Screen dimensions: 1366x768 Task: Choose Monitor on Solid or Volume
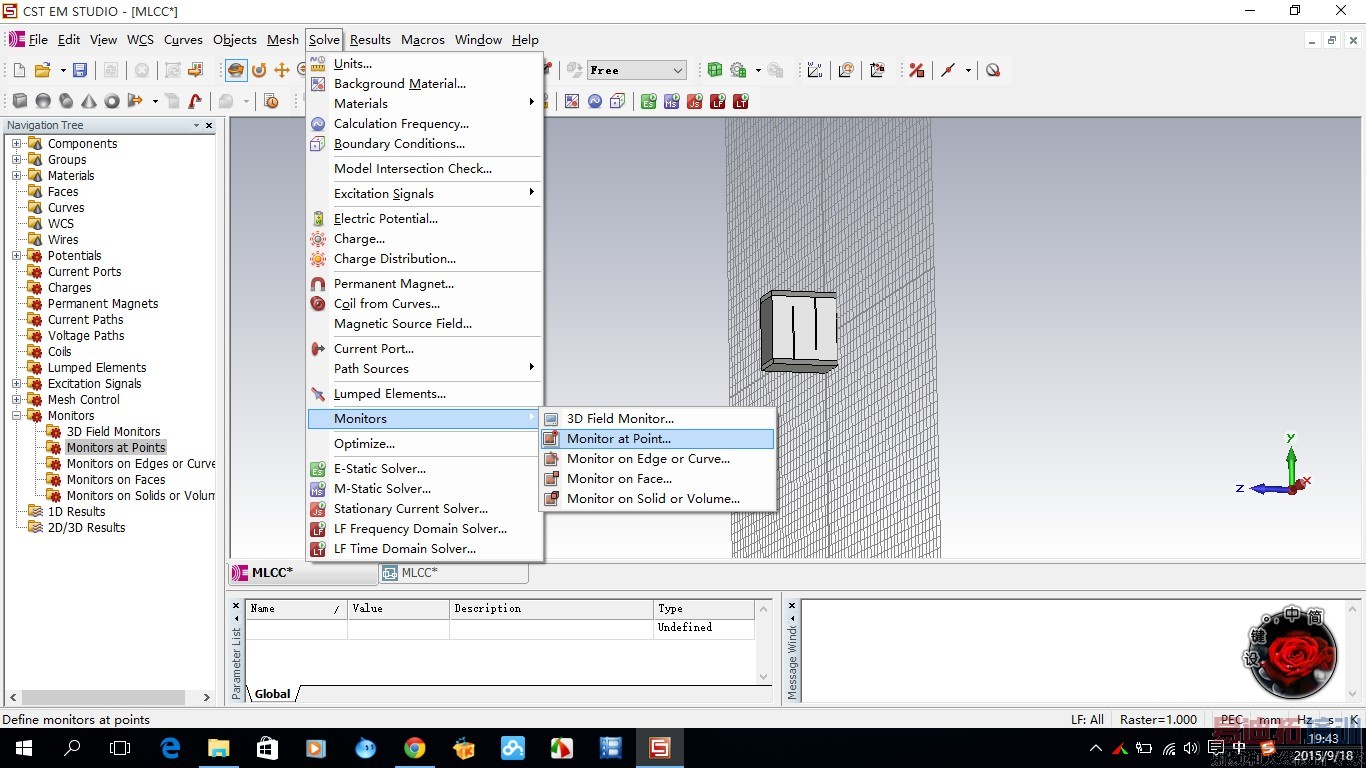point(657,498)
